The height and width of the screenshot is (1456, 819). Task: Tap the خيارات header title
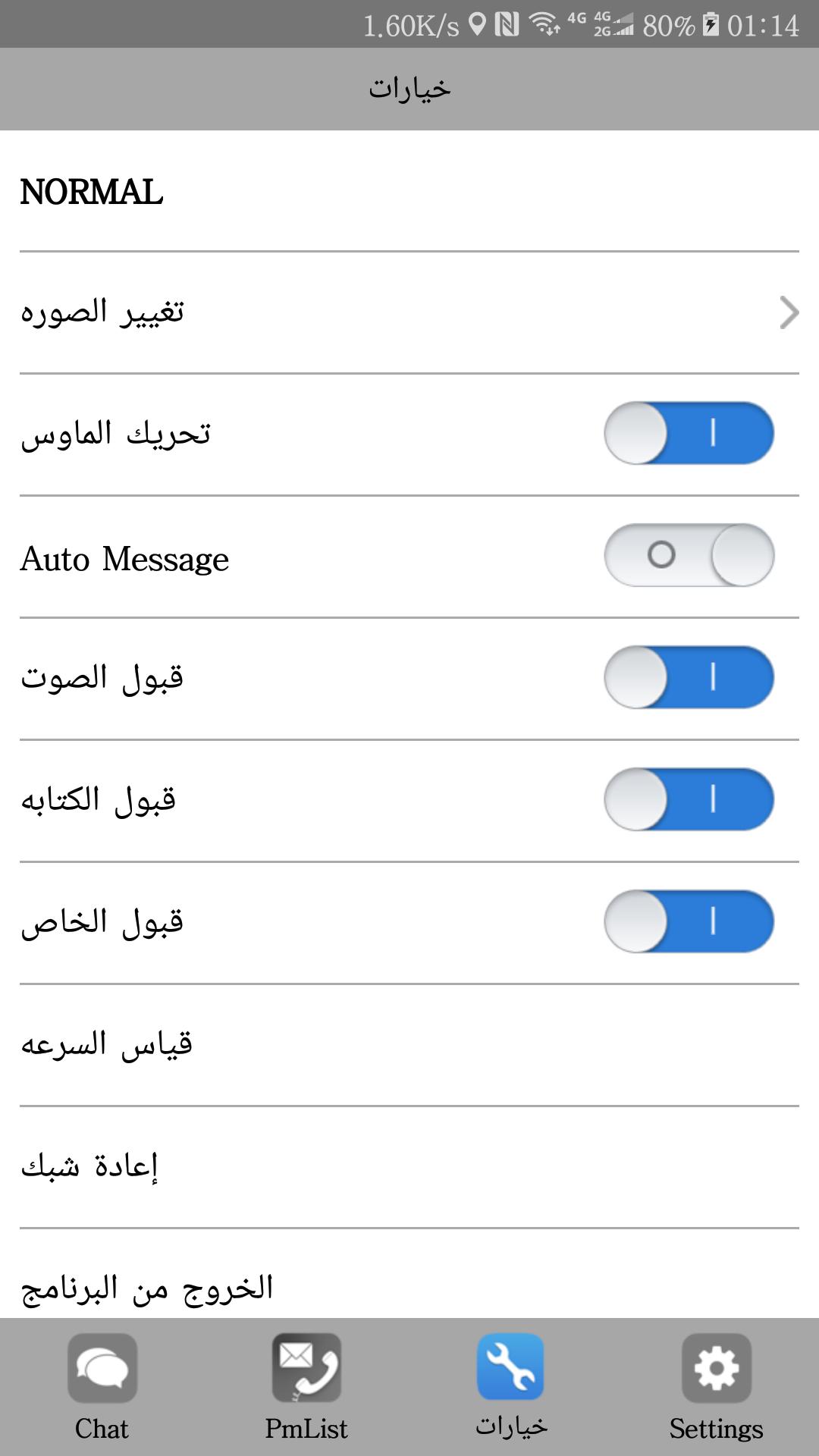409,89
